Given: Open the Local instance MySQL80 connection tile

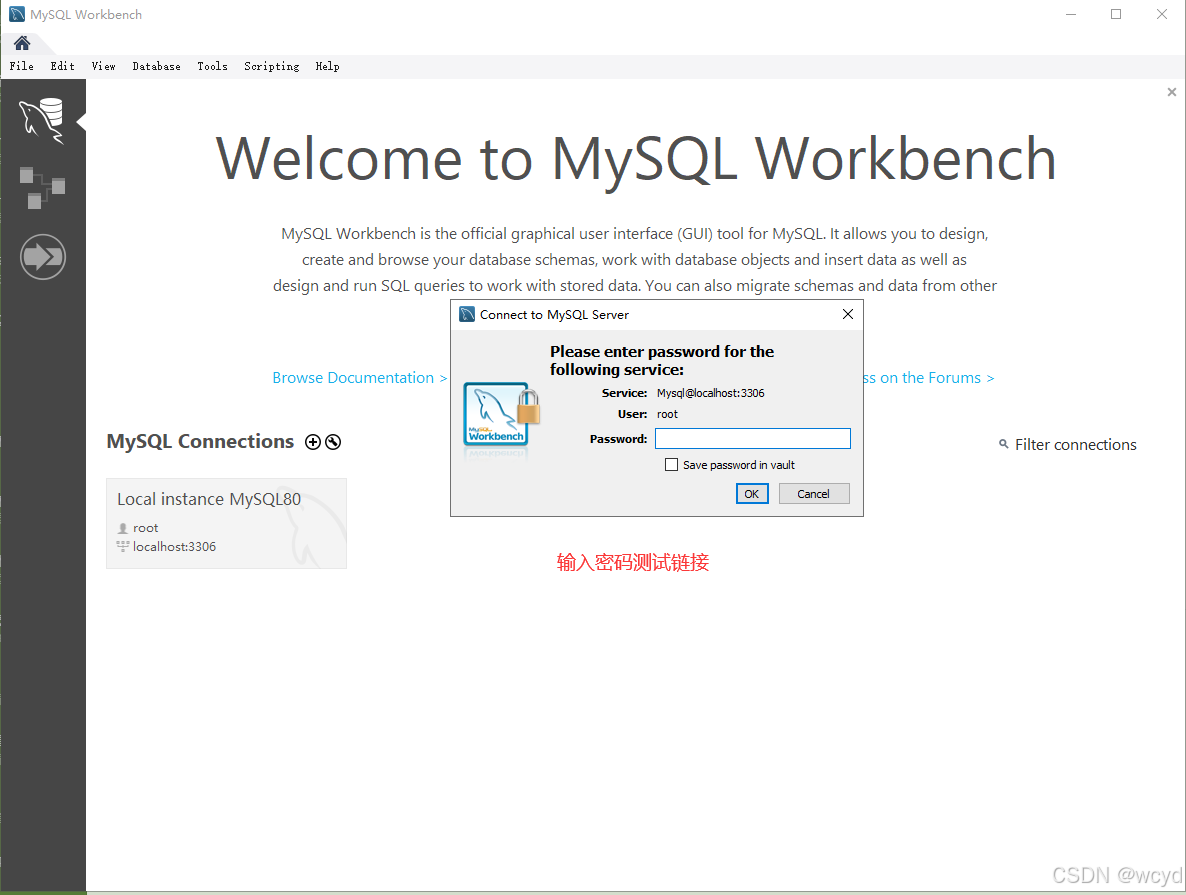Looking at the screenshot, I should pyautogui.click(x=226, y=523).
